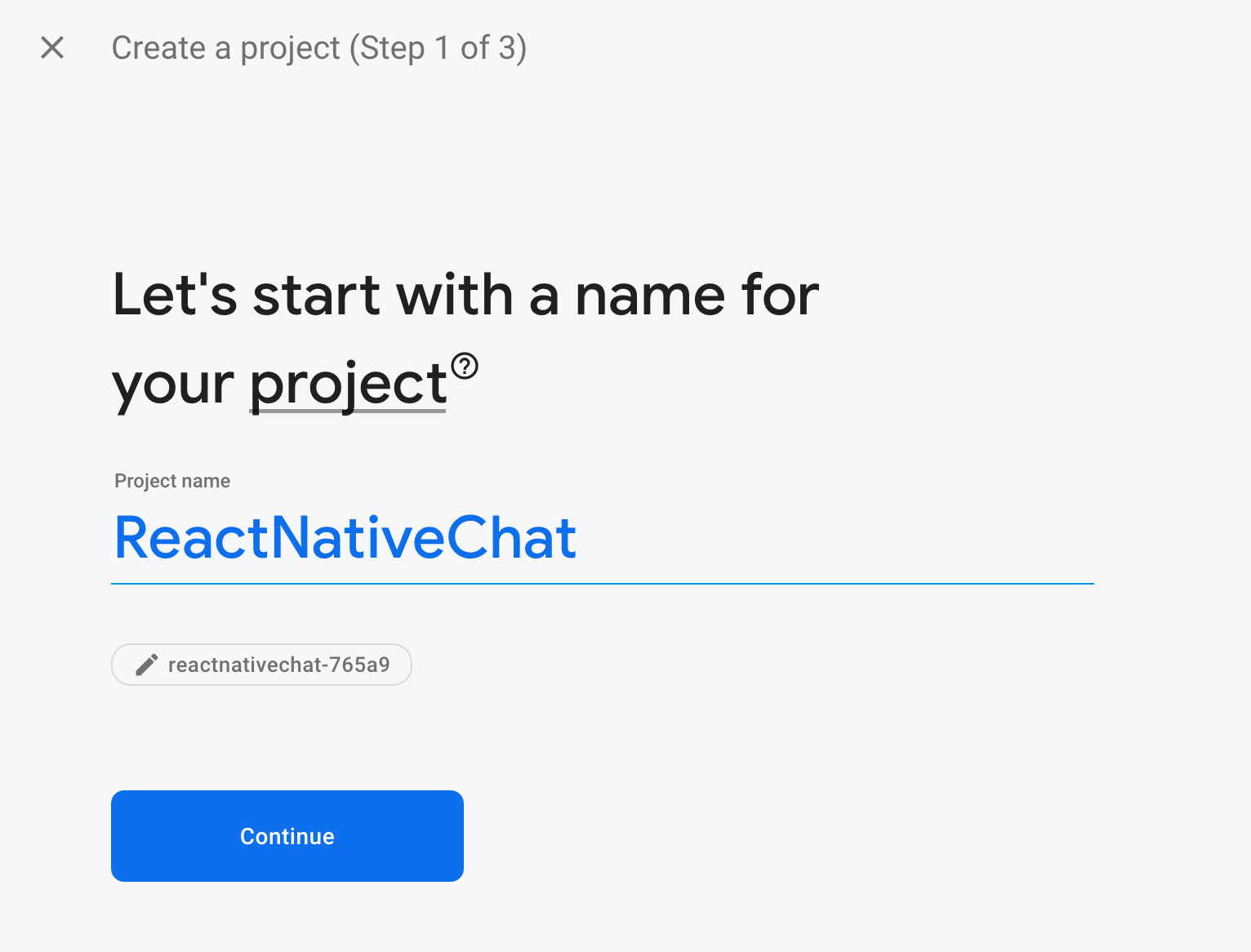1251x952 pixels.
Task: Select the project ID text reactnativechat-765a9
Action: pos(278,665)
